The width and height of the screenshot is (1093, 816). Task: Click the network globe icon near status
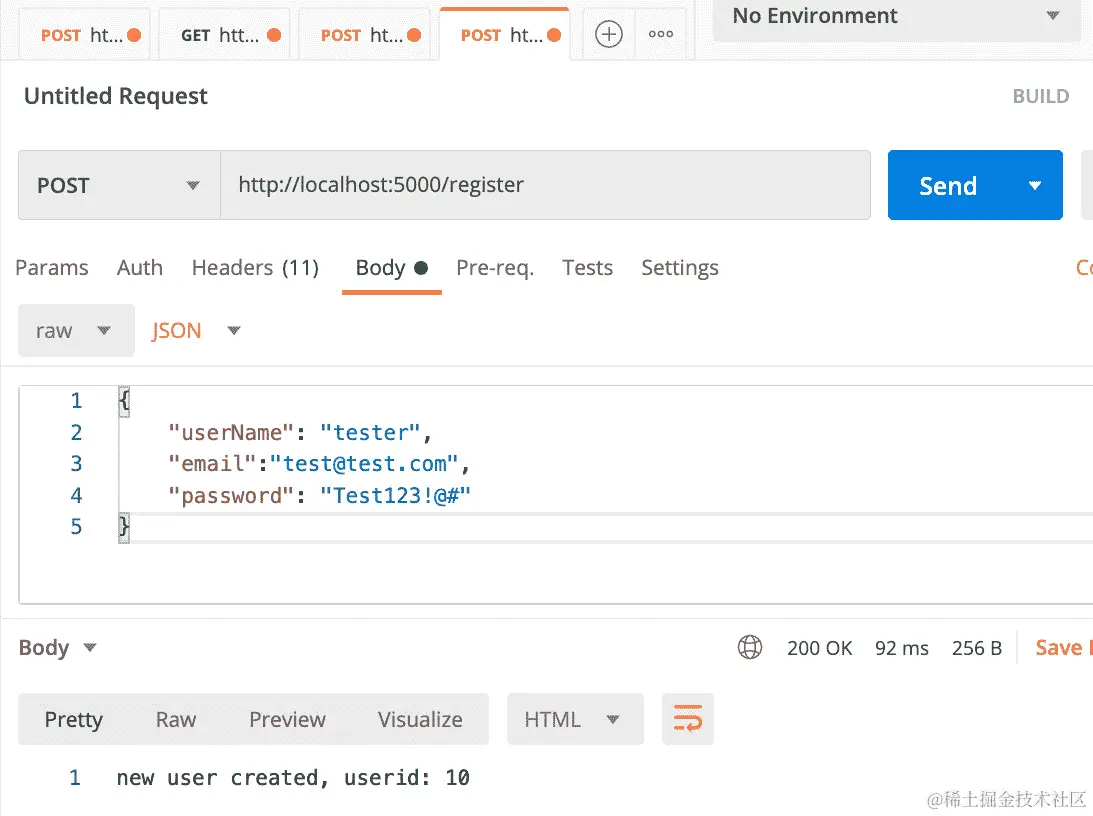[750, 647]
